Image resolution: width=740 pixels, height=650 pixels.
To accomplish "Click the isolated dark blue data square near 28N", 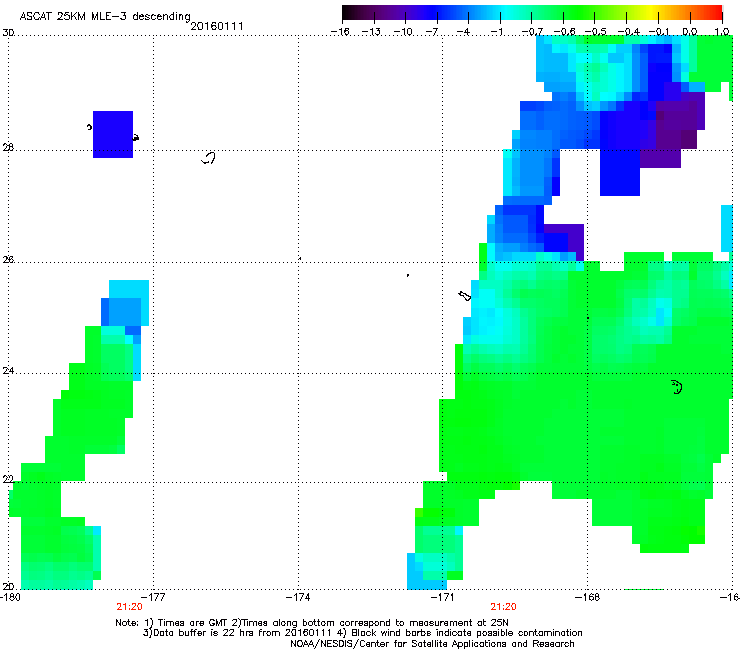I will (113, 135).
